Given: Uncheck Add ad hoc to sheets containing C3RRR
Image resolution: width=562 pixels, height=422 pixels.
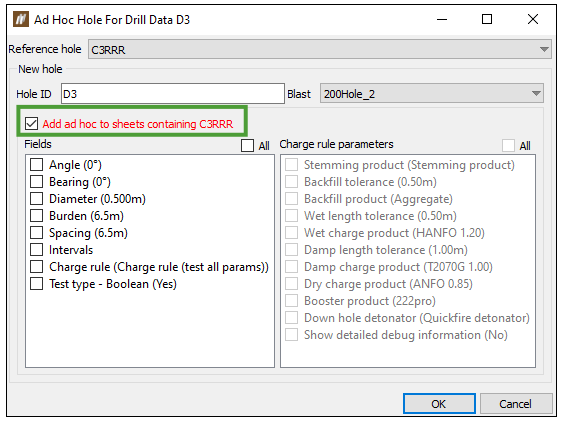Looking at the screenshot, I should [x=32, y=124].
